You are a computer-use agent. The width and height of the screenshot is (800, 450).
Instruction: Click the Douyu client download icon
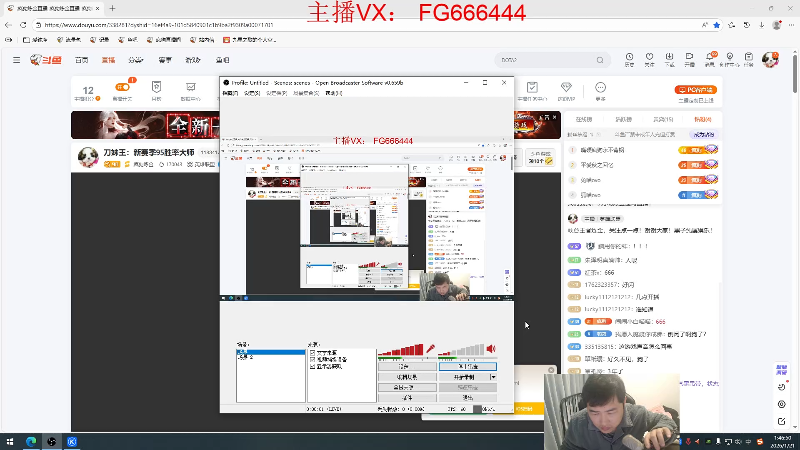point(669,57)
